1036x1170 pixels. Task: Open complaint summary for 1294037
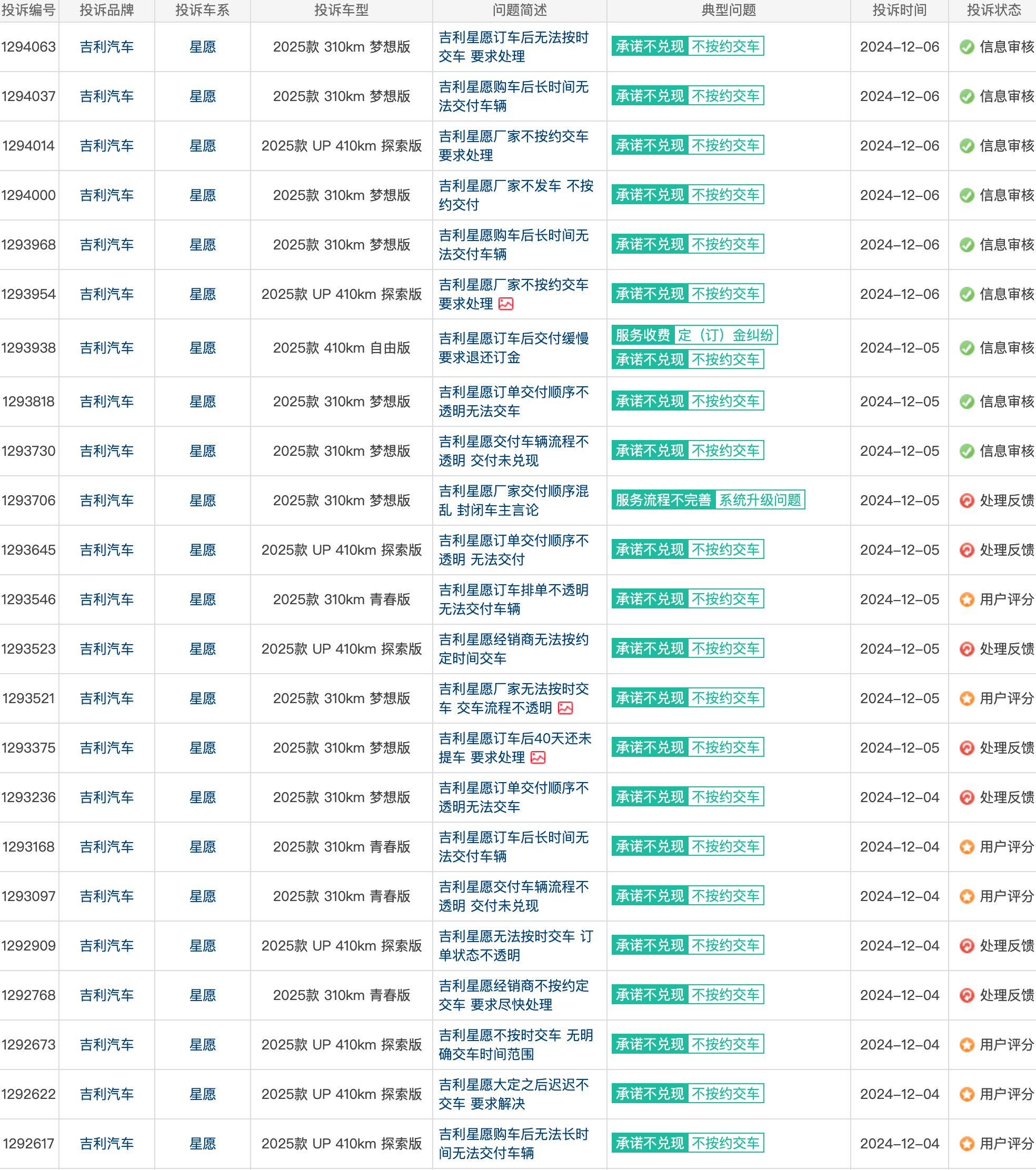(513, 96)
